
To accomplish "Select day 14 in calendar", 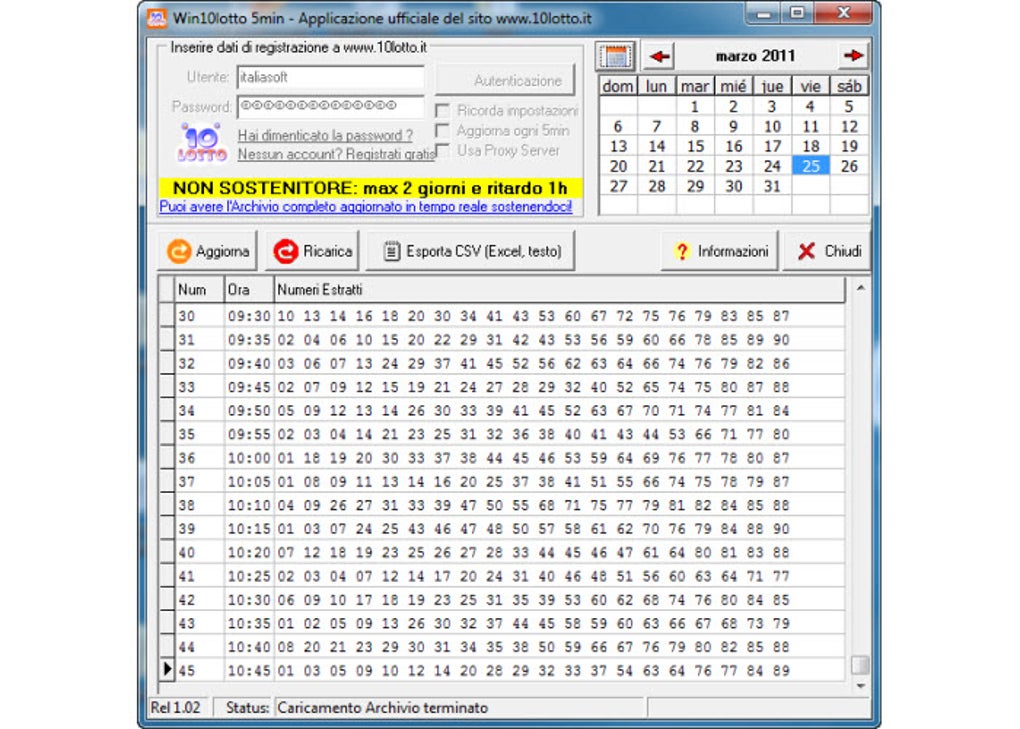I will [x=656, y=146].
